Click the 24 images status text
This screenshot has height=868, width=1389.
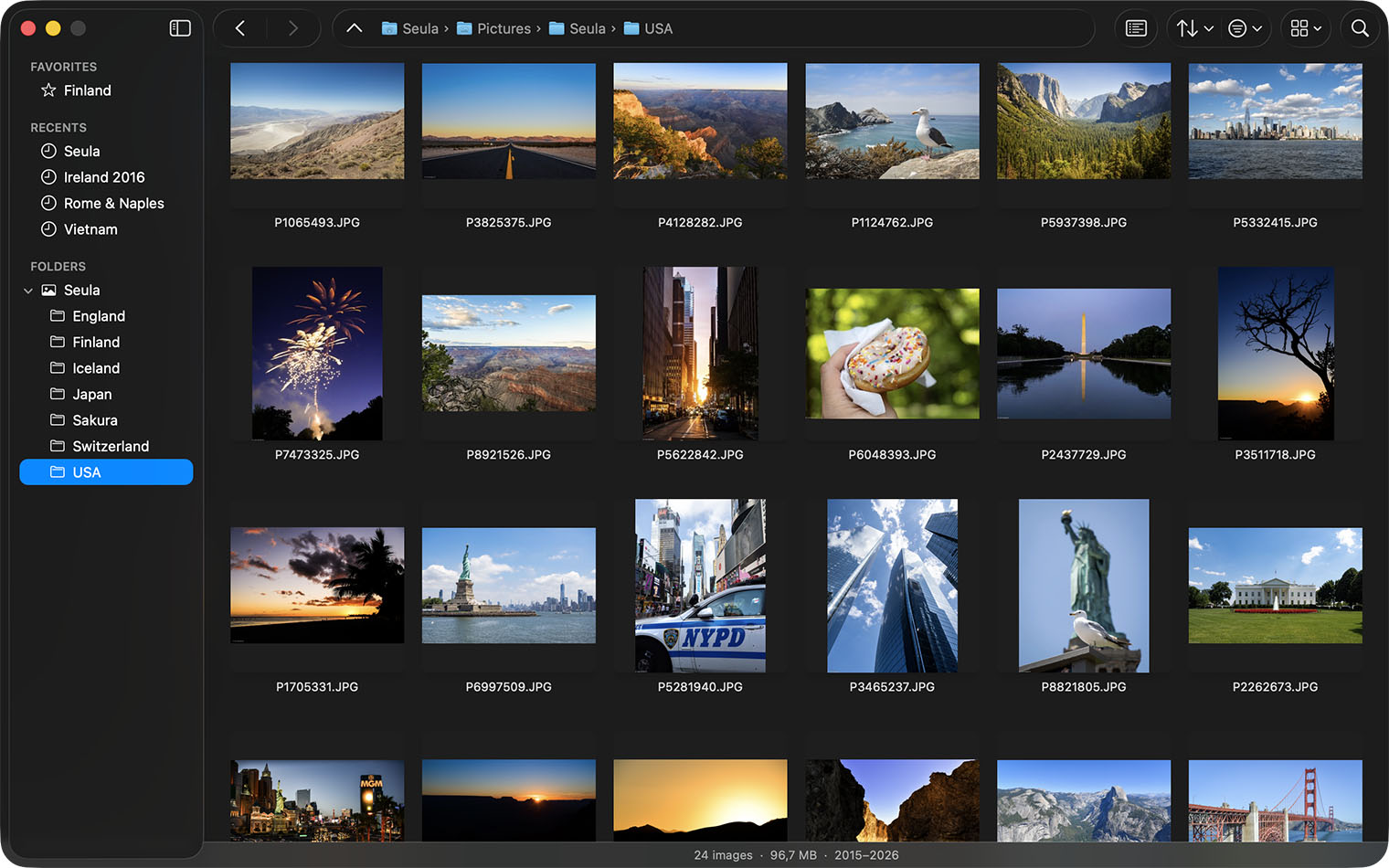(x=723, y=855)
